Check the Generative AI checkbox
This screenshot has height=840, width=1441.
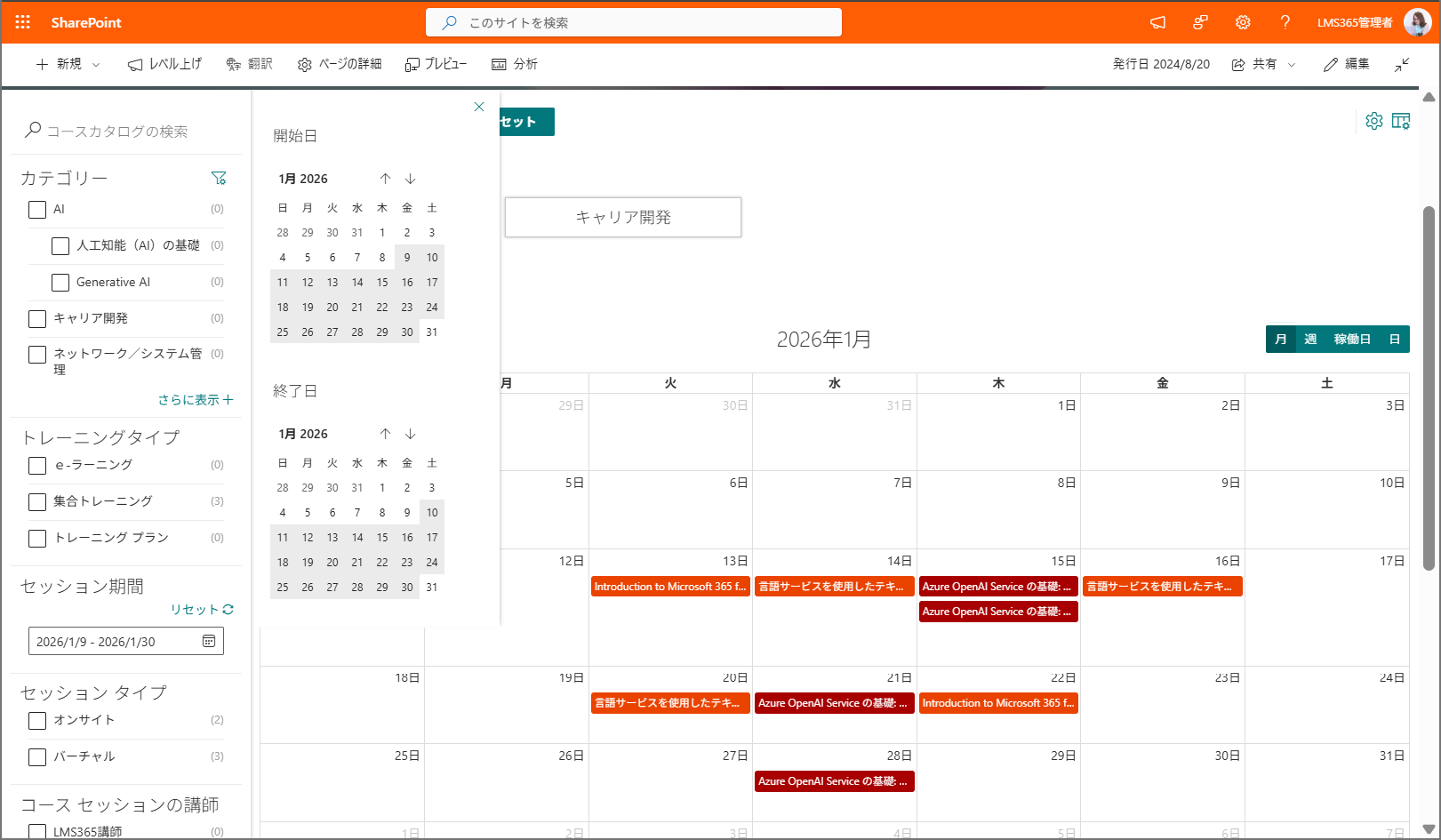(60, 283)
